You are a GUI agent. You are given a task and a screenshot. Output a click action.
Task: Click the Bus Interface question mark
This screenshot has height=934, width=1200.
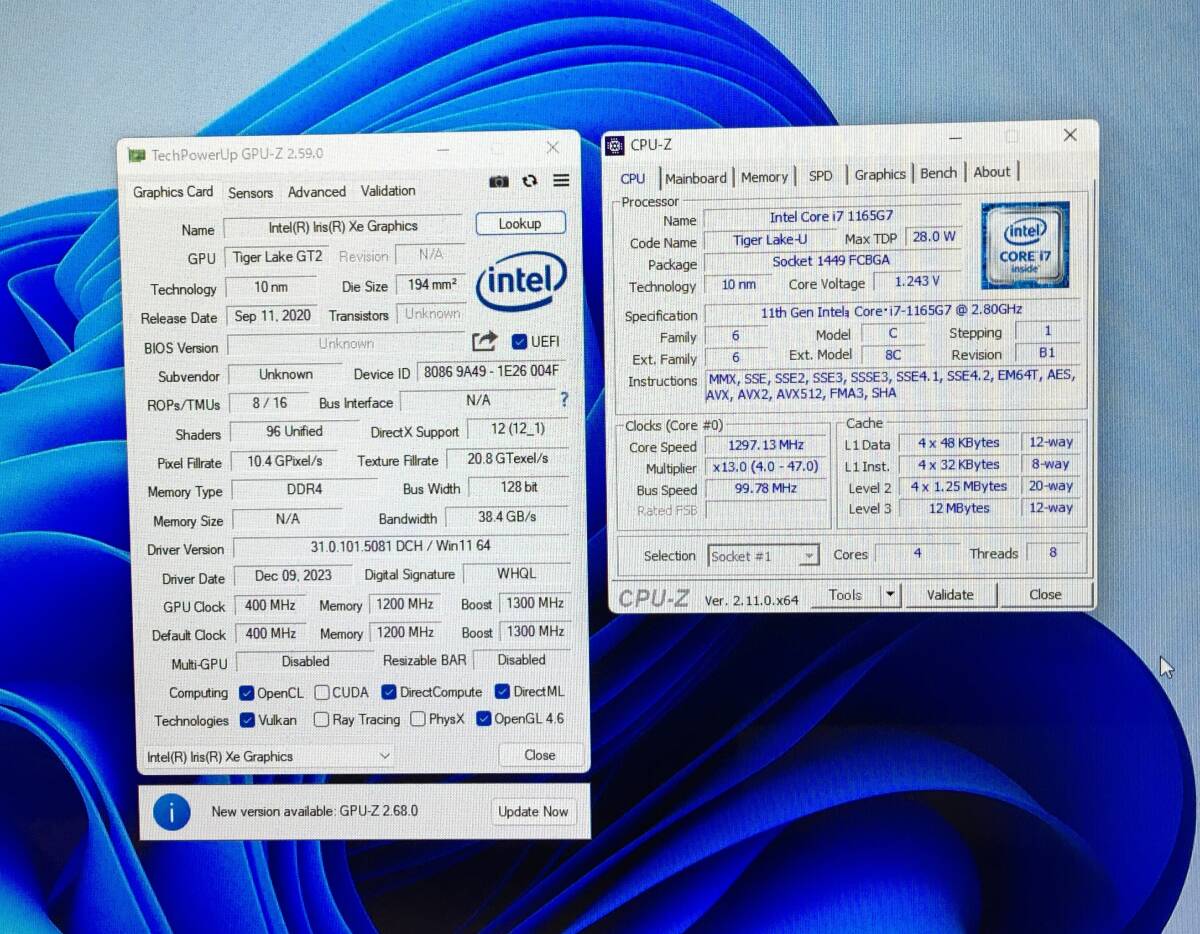tap(564, 400)
